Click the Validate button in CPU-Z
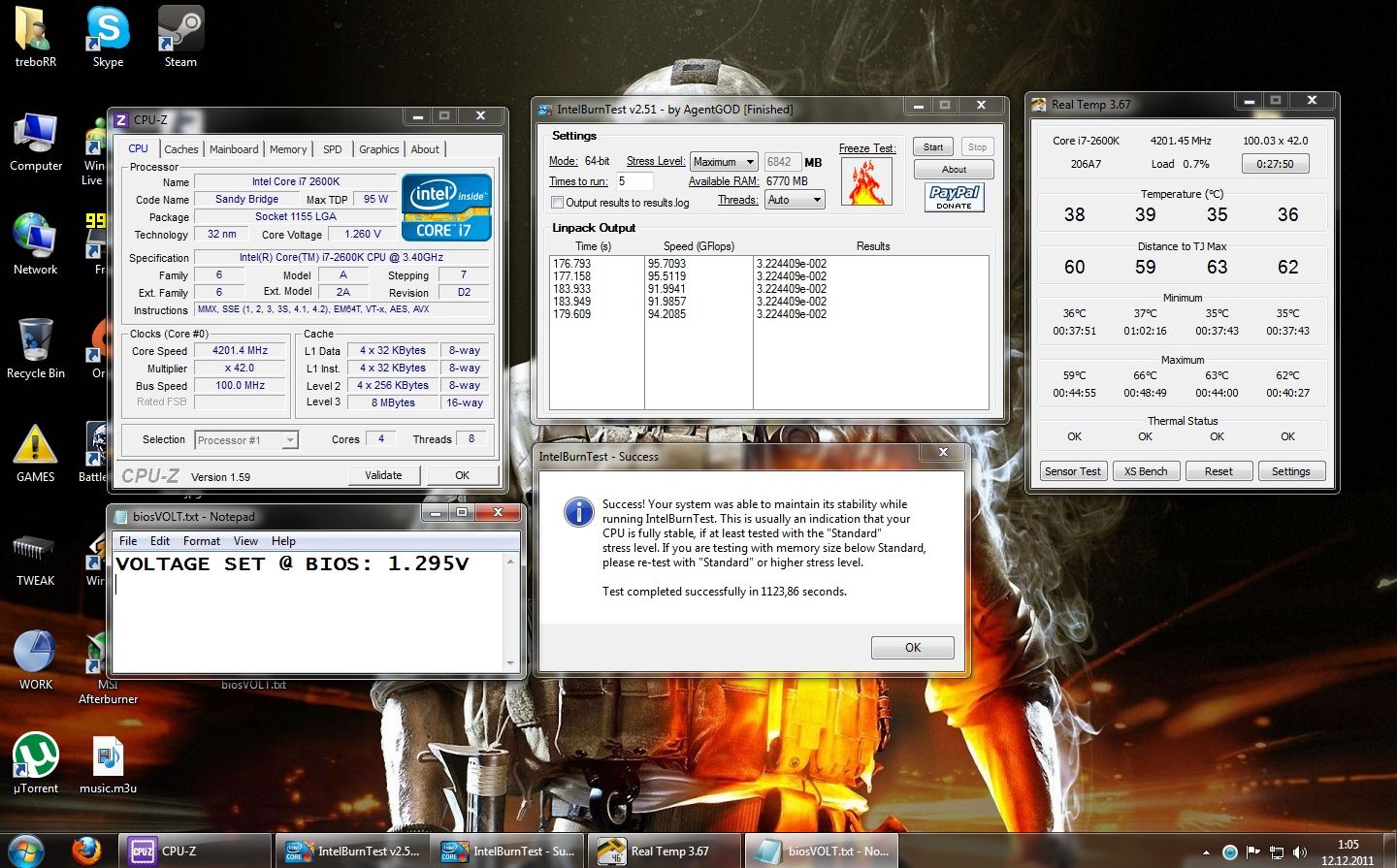Image resolution: width=1397 pixels, height=868 pixels. [x=383, y=475]
